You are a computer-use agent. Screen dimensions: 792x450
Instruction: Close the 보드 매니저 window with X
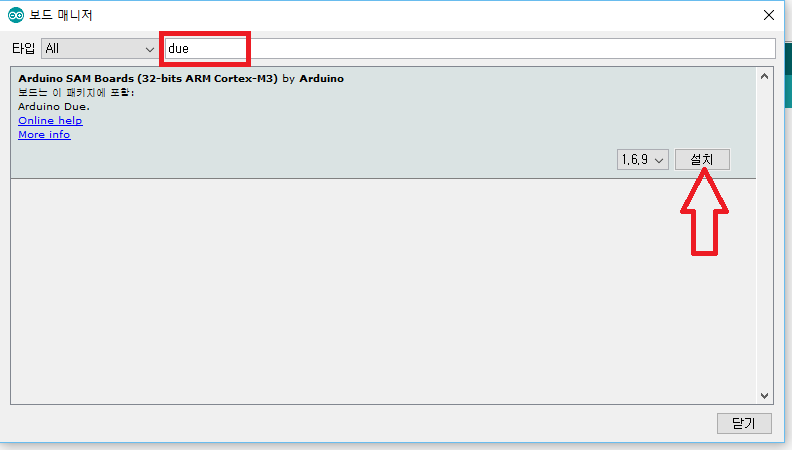[769, 15]
